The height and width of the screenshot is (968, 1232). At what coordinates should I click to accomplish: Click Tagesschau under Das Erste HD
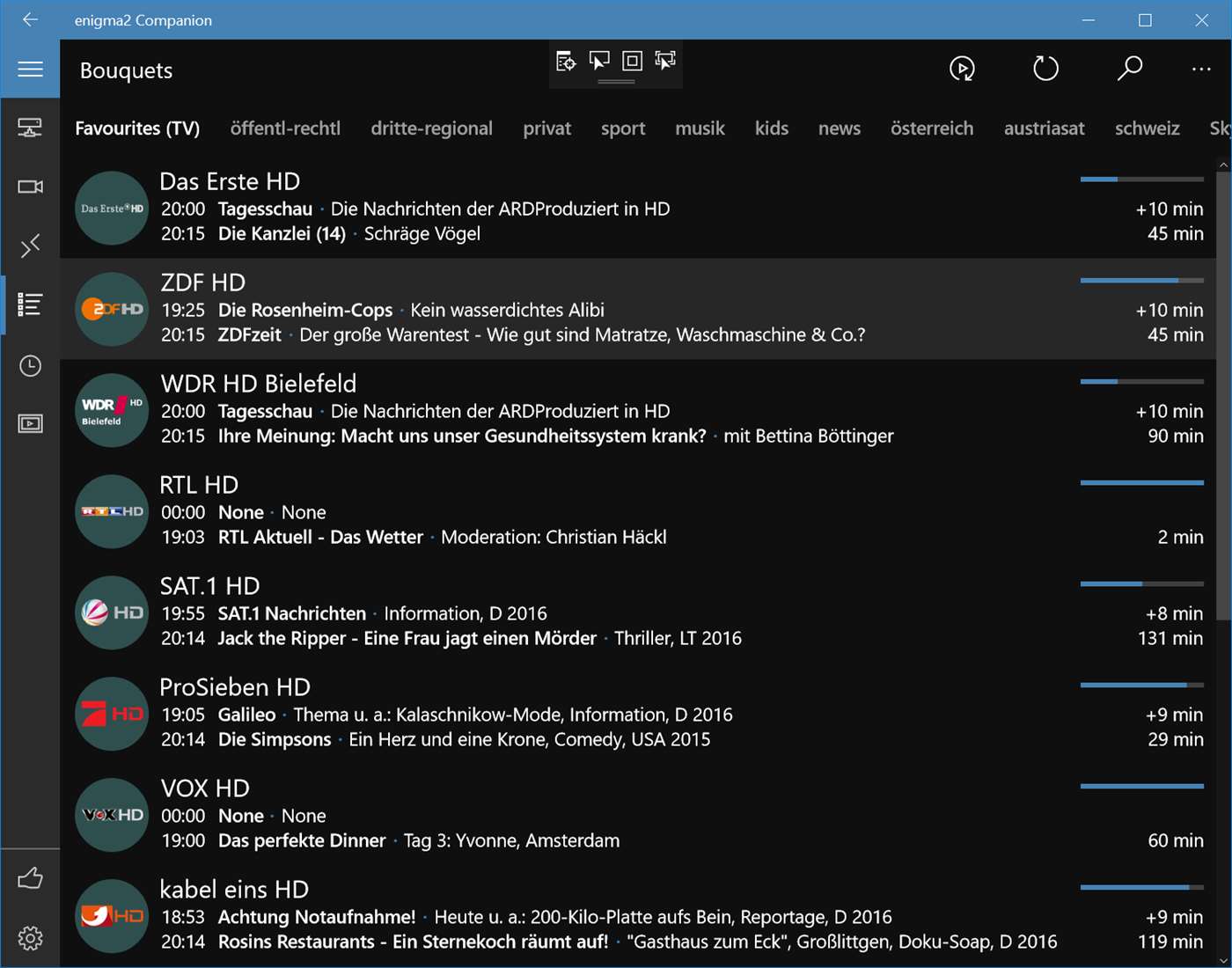(x=265, y=209)
